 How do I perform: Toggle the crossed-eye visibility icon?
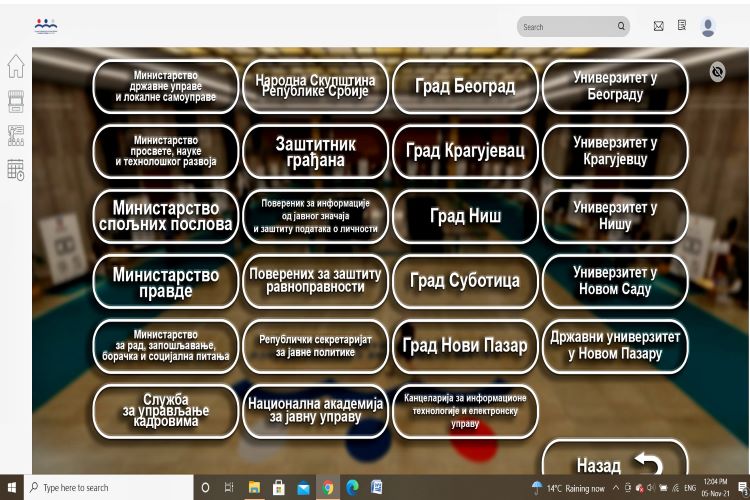(717, 71)
